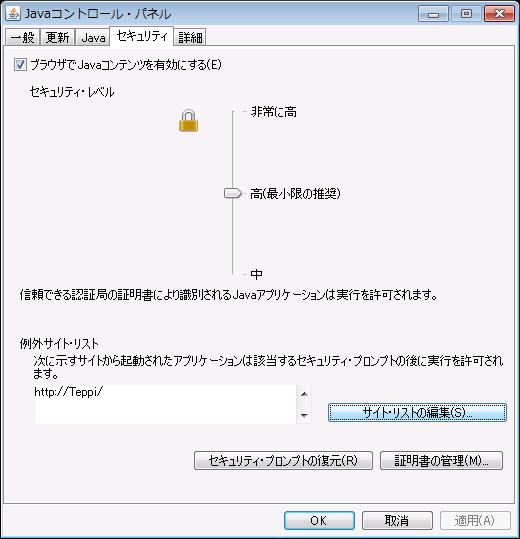Click the Java coffee cup title icon
Viewport: 520px width, 539px height.
(13, 13)
